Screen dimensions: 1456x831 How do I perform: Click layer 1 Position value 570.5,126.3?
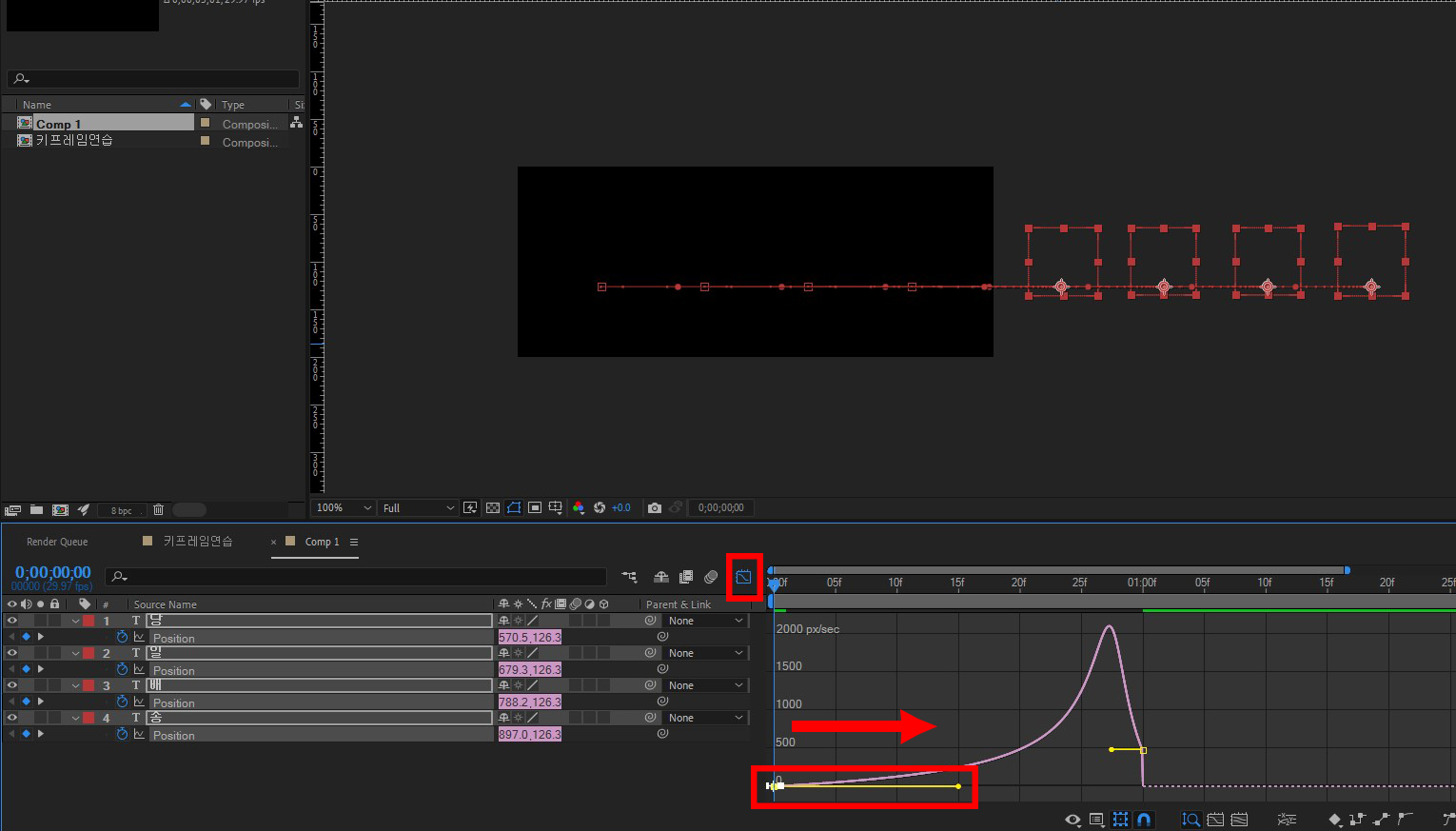(x=529, y=637)
